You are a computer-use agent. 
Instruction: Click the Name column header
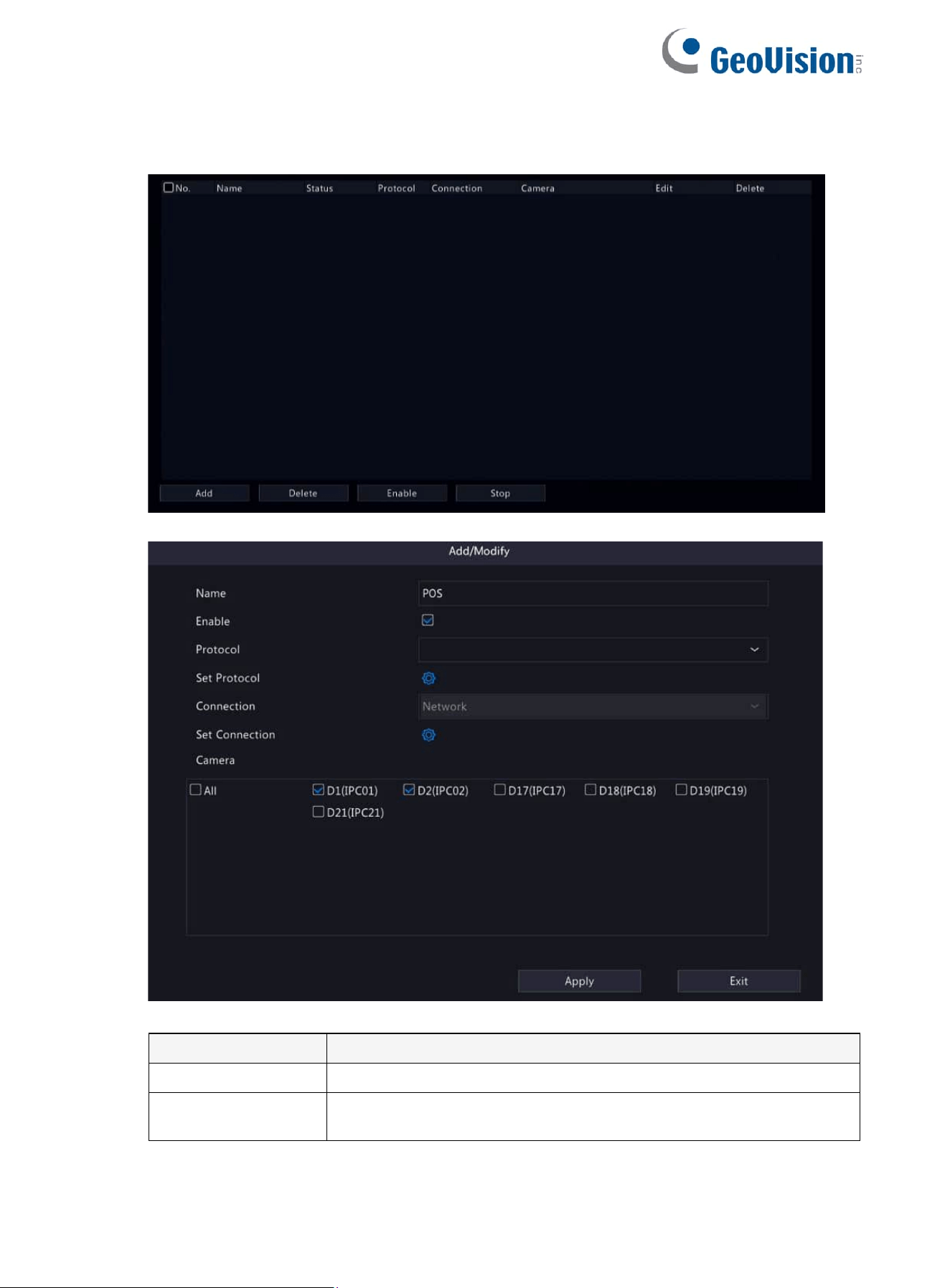pos(230,189)
